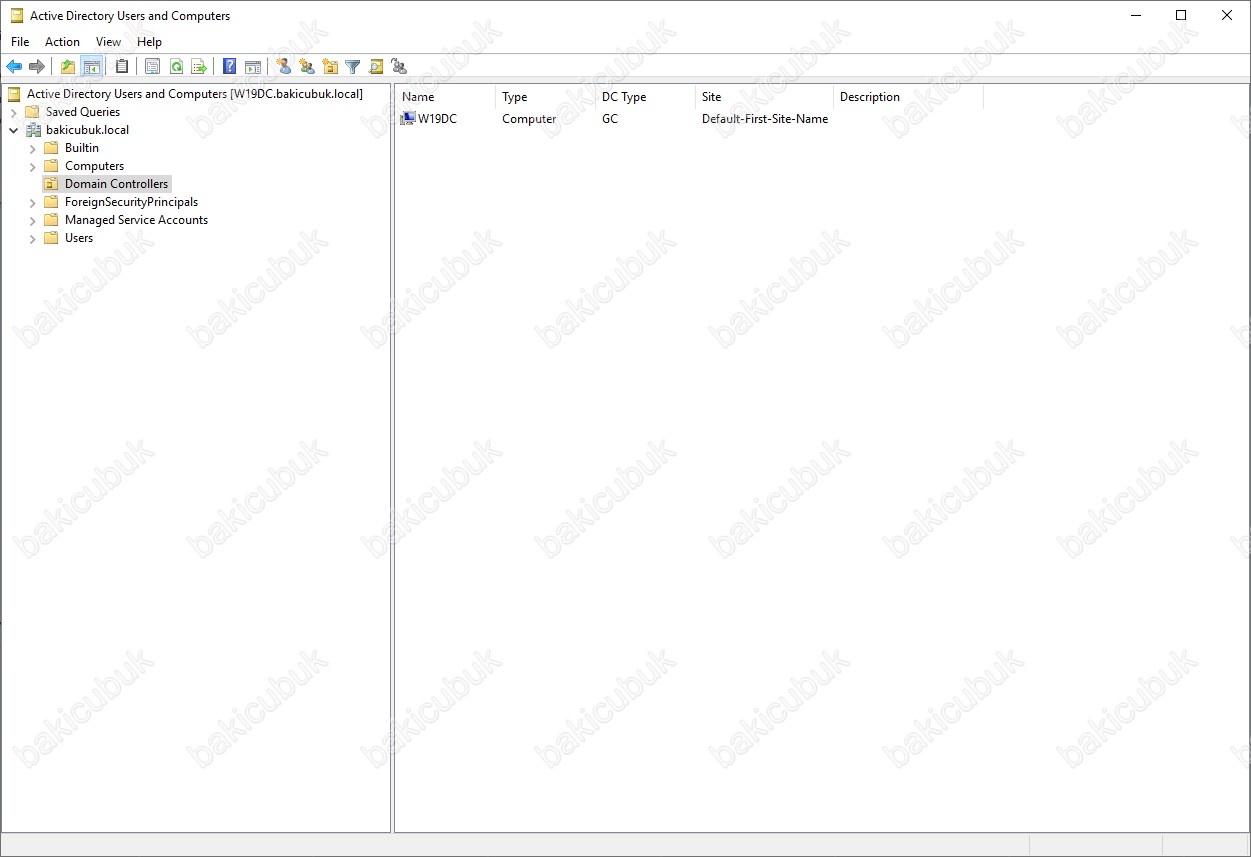Open Help with blue question mark icon
The width and height of the screenshot is (1251, 857).
pyautogui.click(x=229, y=67)
